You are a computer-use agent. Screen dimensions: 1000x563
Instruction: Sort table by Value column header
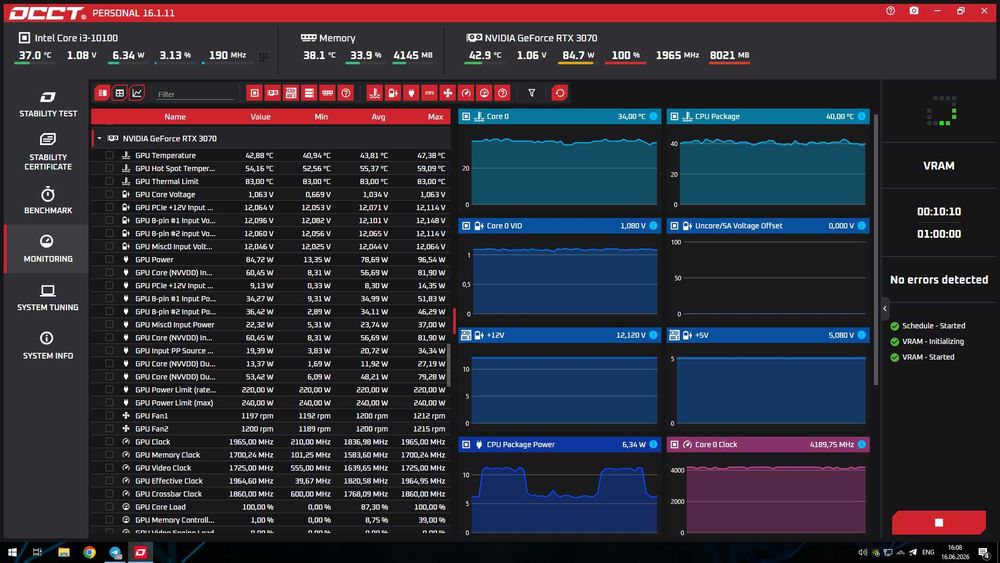coord(260,117)
